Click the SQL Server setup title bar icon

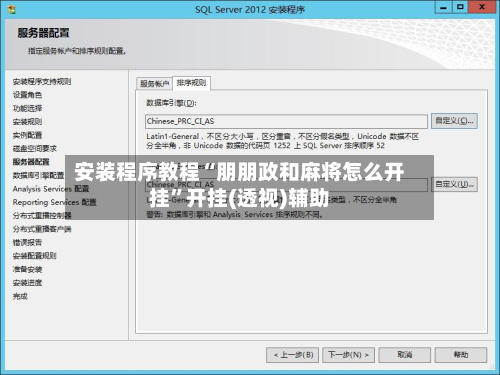tap(12, 9)
